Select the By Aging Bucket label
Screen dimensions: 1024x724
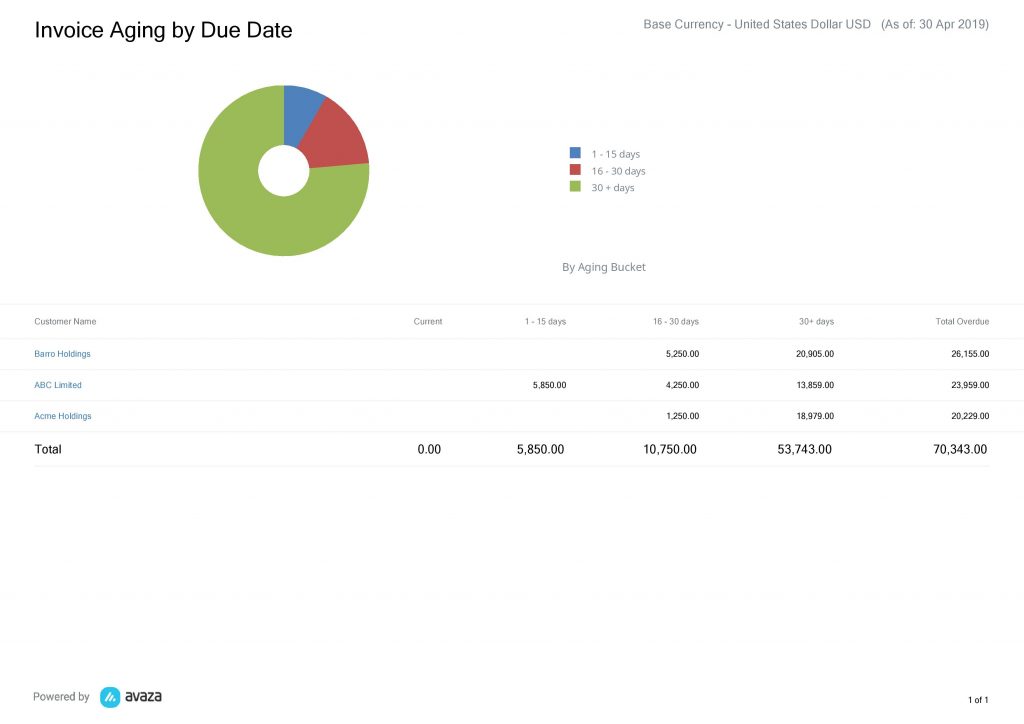click(603, 267)
